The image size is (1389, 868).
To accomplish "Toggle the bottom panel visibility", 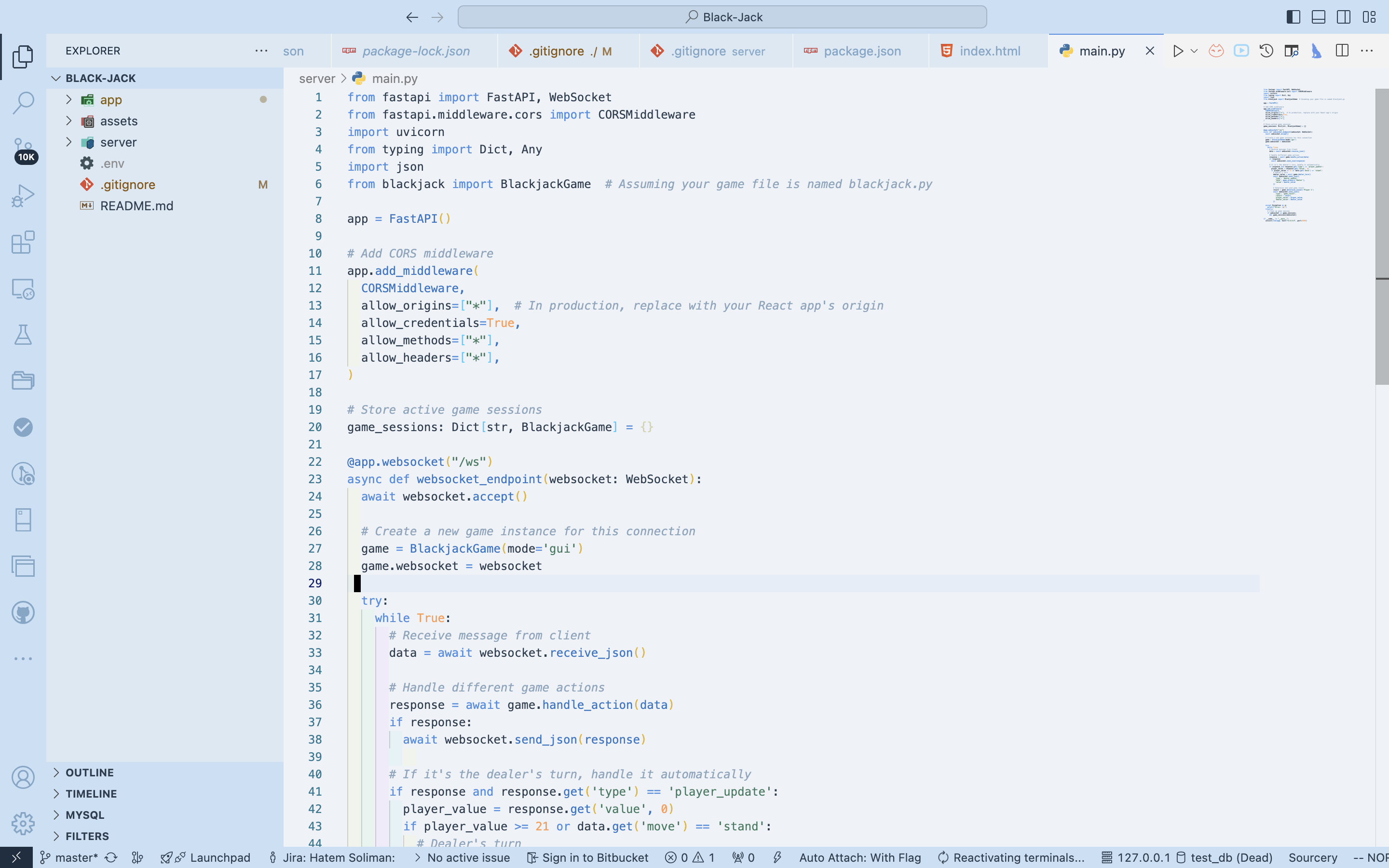I will [x=1319, y=17].
